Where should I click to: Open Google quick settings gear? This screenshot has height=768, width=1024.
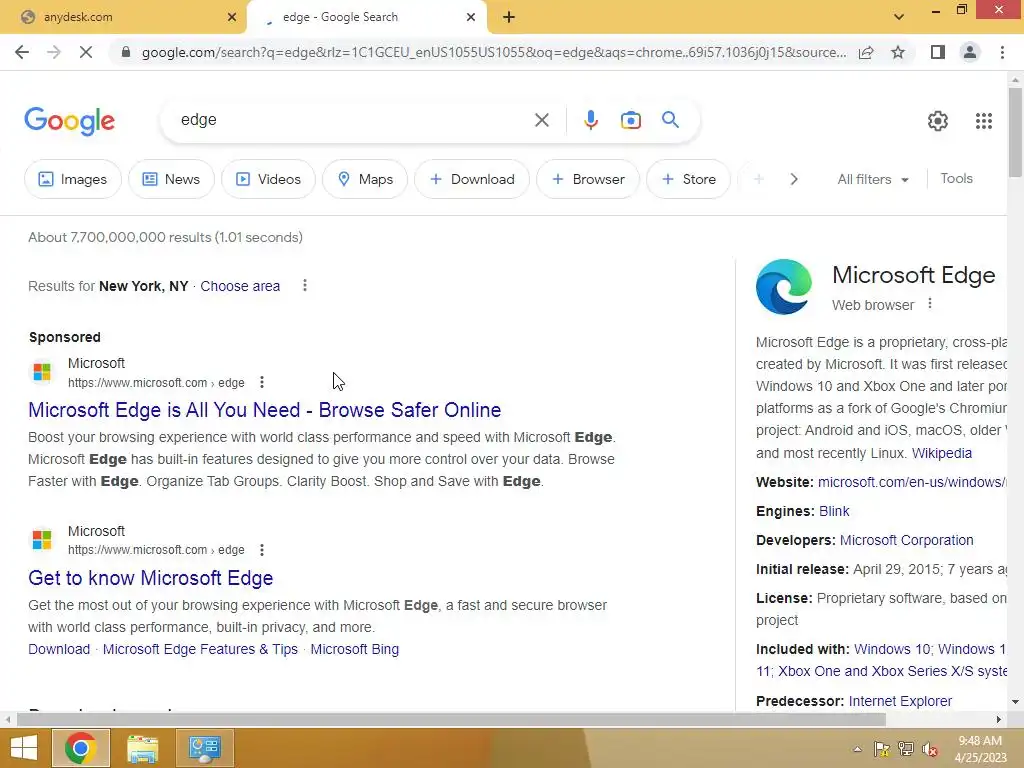click(x=938, y=121)
